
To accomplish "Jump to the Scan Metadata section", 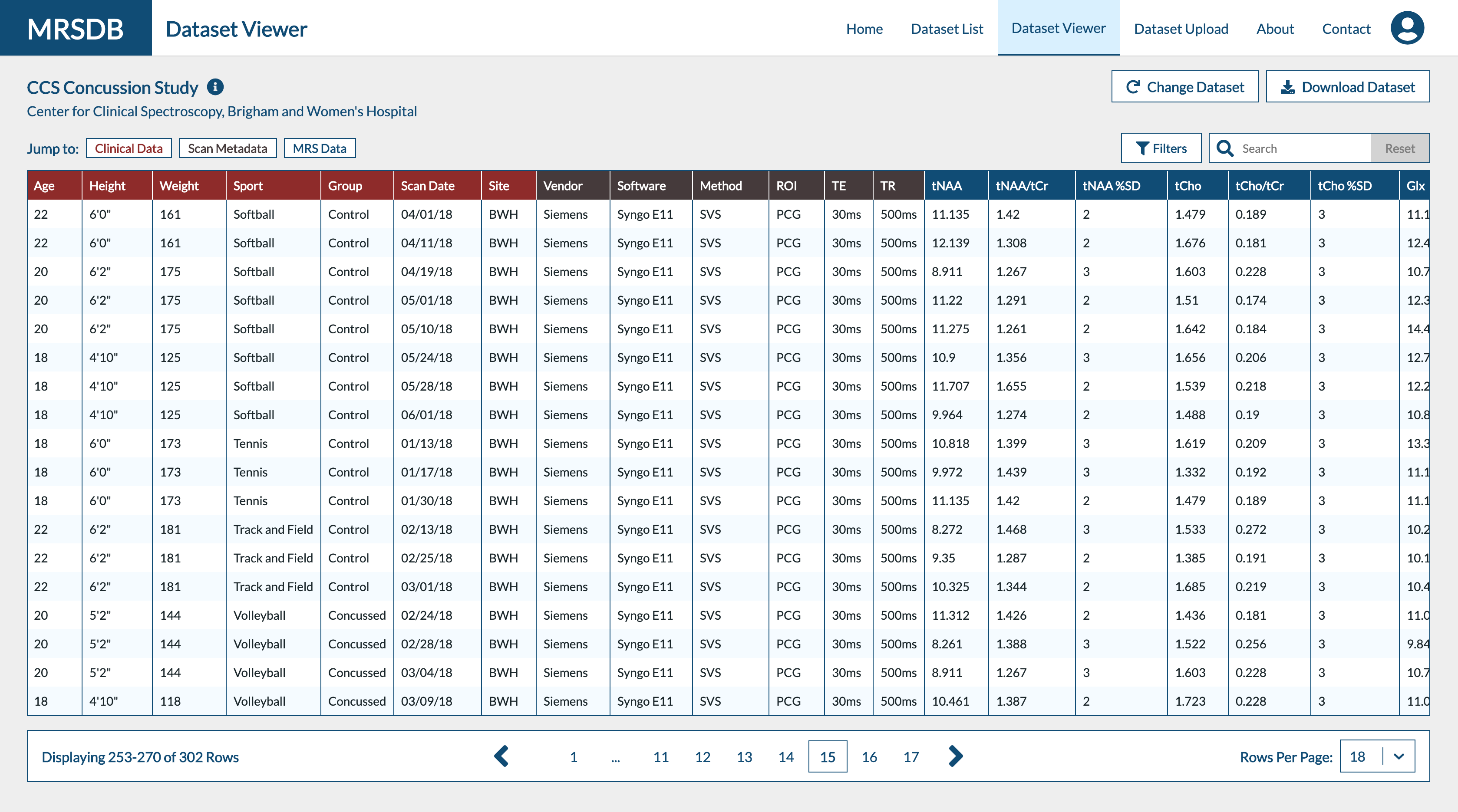I will [x=228, y=148].
